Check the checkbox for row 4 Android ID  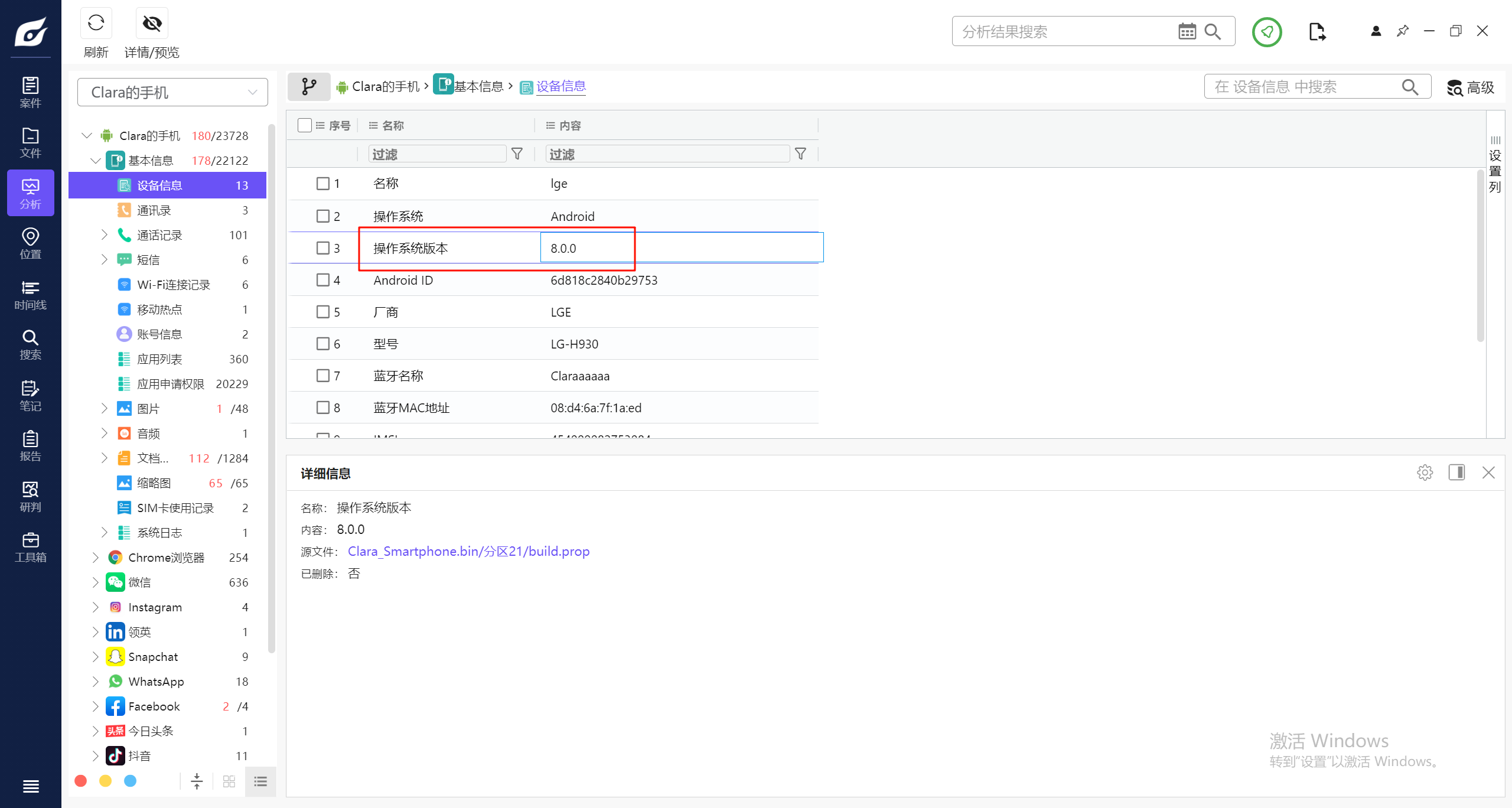(322, 280)
